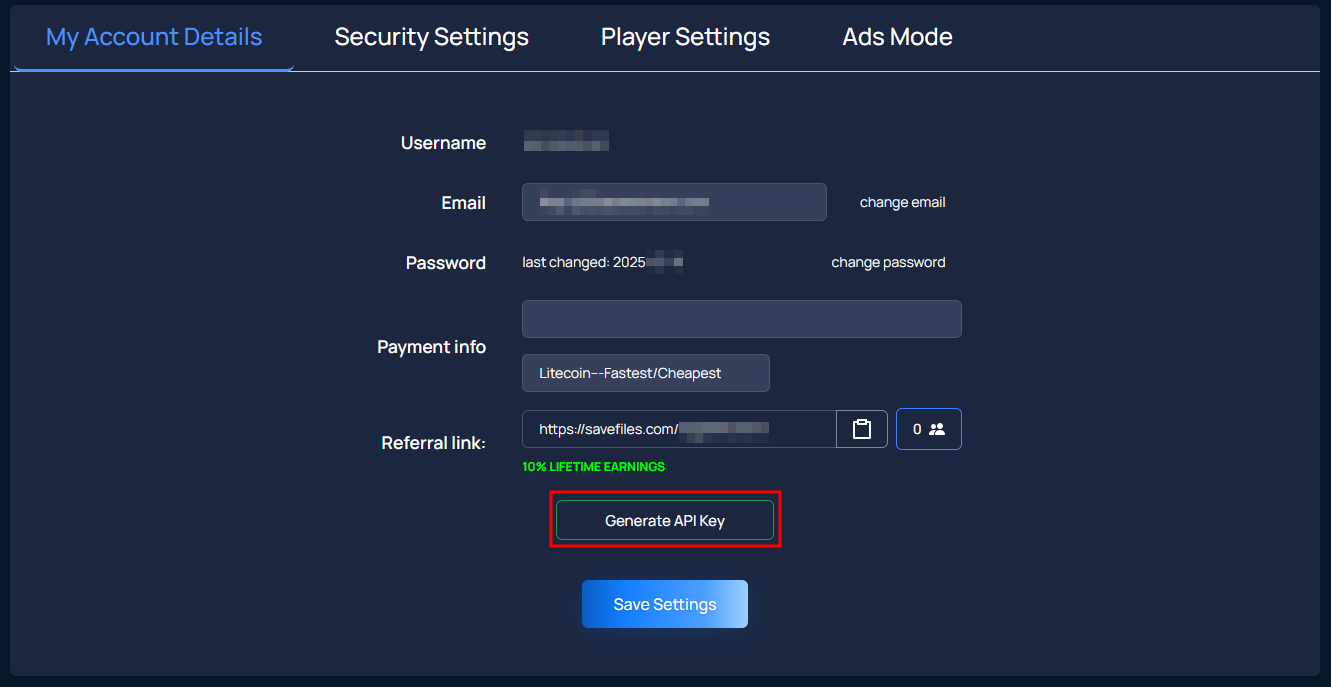Click the Payment info label
This screenshot has width=1331, height=687.
(431, 347)
